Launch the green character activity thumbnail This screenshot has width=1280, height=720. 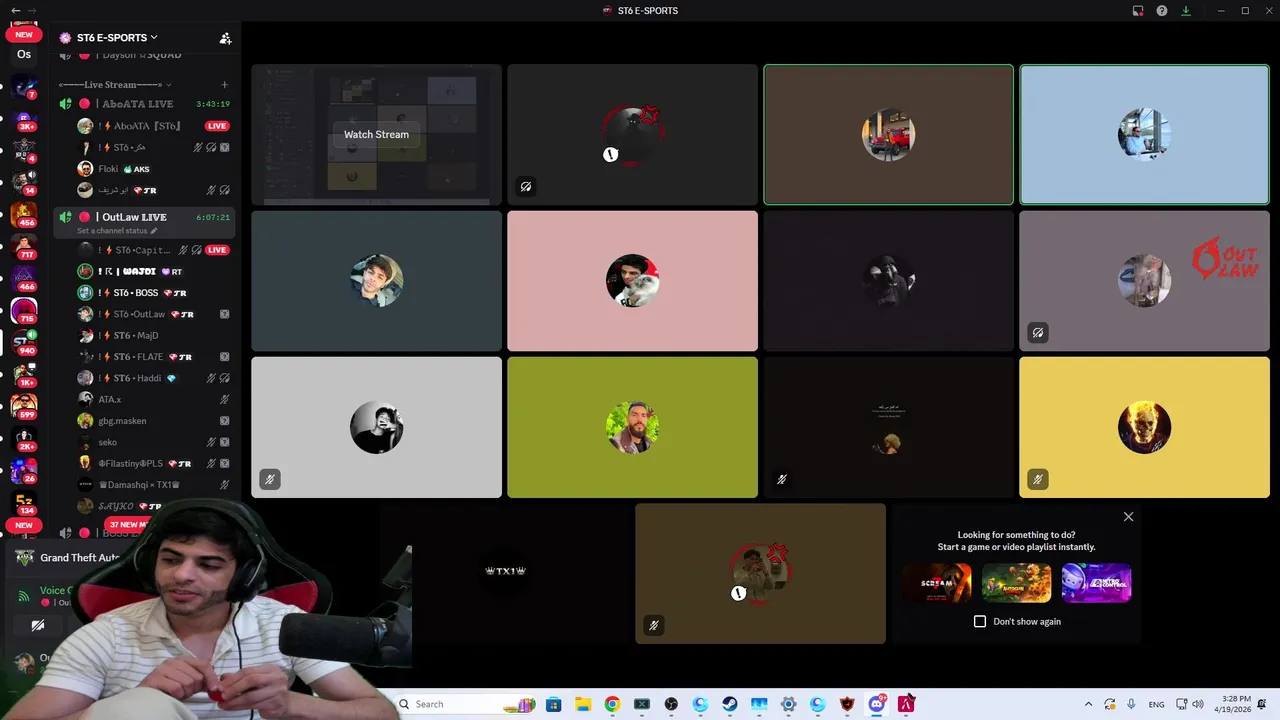(1016, 583)
